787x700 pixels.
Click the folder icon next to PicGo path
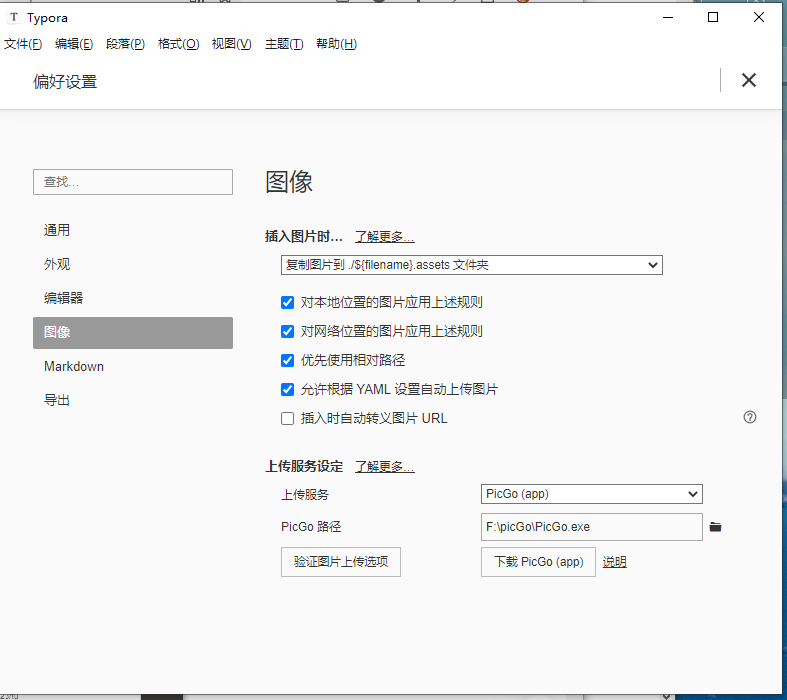tap(715, 527)
